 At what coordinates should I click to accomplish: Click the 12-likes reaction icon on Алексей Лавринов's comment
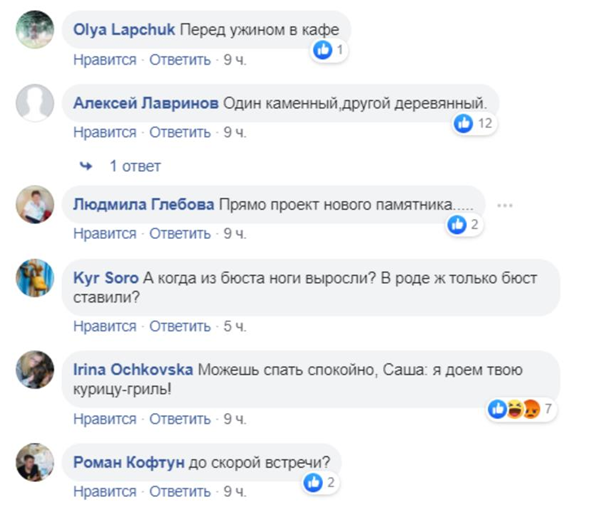[x=463, y=122]
